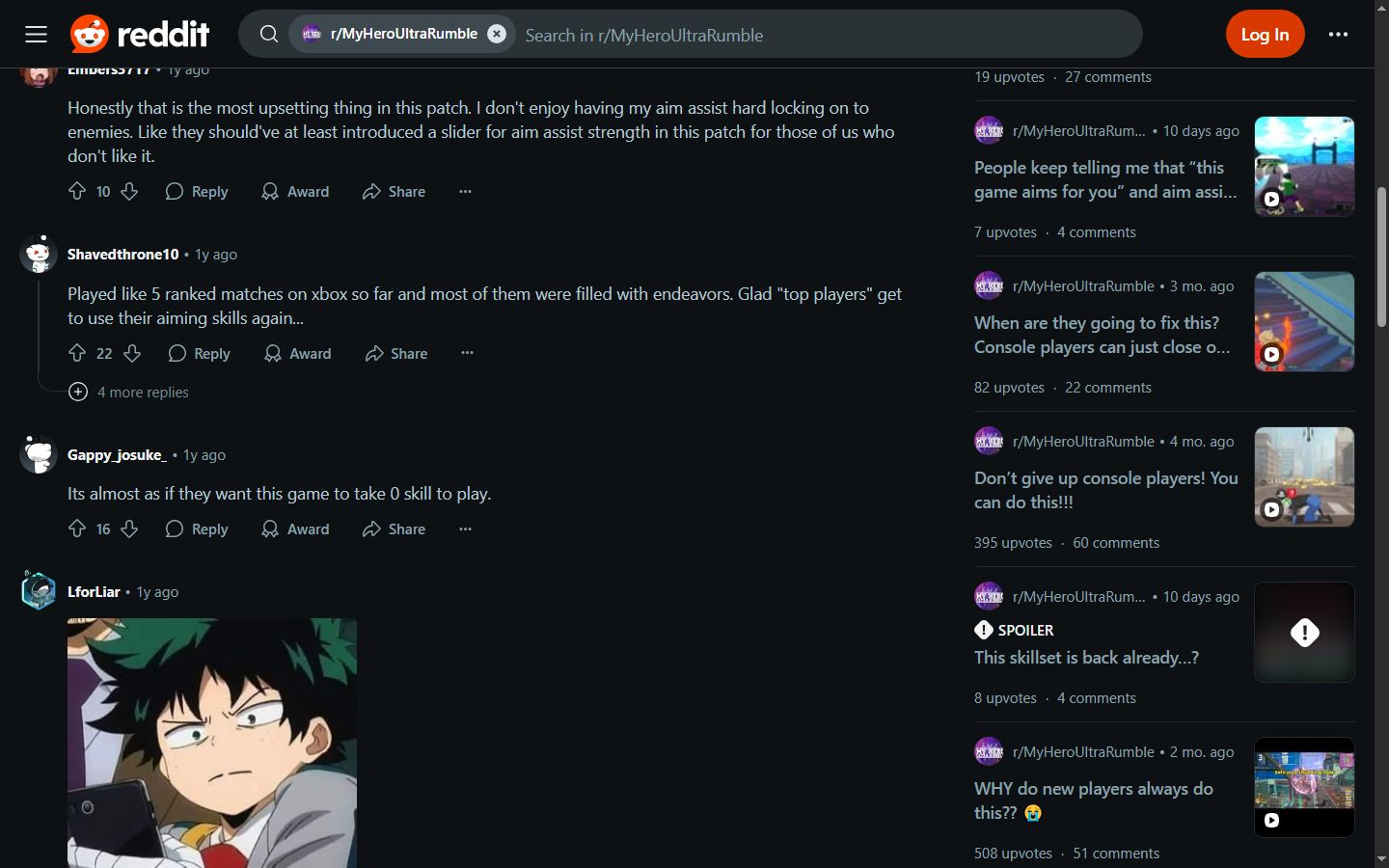Click Shavedthrone10's avatar icon

coord(39,255)
